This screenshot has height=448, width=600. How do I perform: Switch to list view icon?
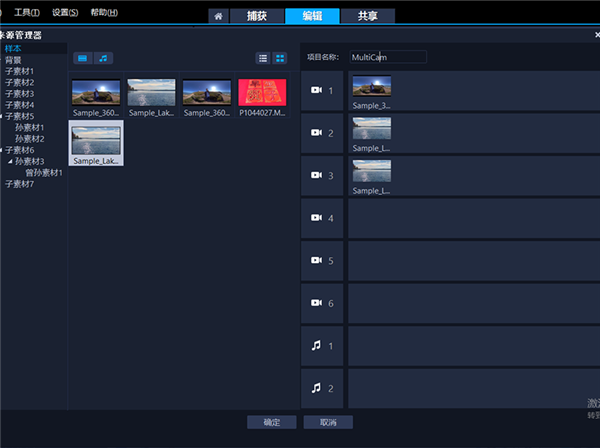coord(263,58)
